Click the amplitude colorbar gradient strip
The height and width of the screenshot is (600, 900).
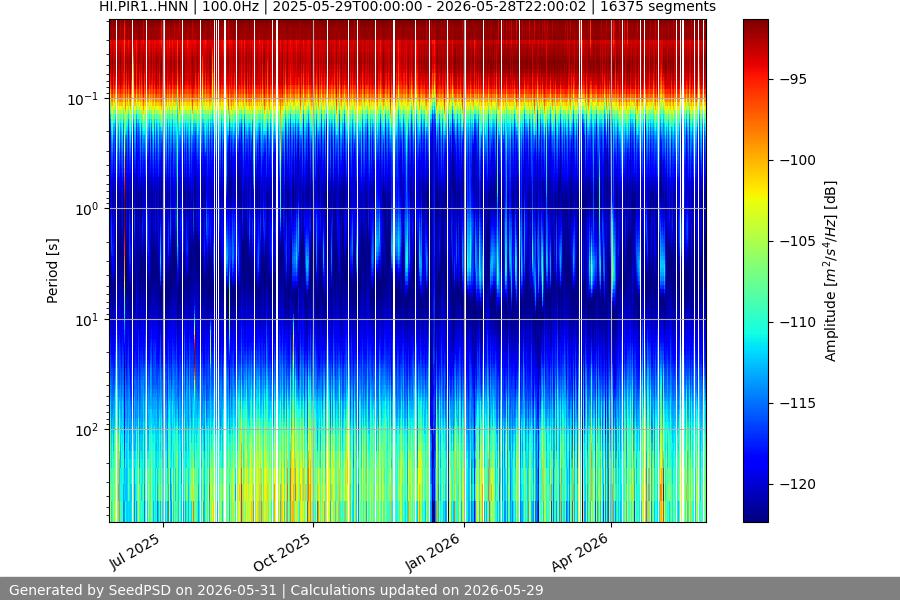point(755,270)
